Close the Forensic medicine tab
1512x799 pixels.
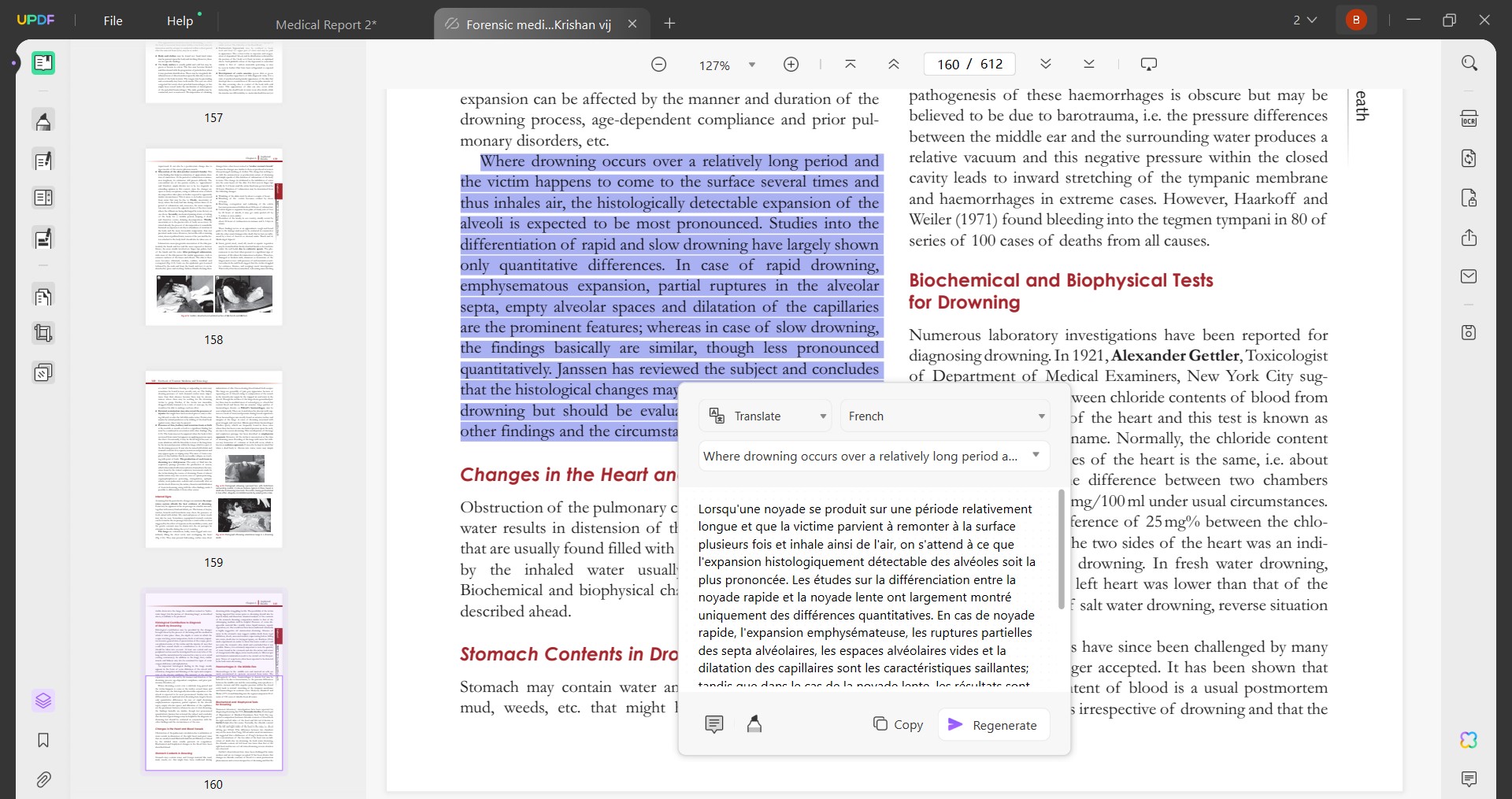click(x=632, y=24)
